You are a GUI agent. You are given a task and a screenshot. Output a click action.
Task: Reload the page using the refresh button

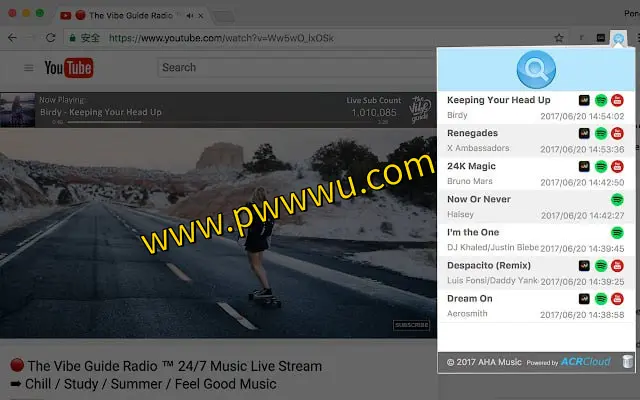51,38
